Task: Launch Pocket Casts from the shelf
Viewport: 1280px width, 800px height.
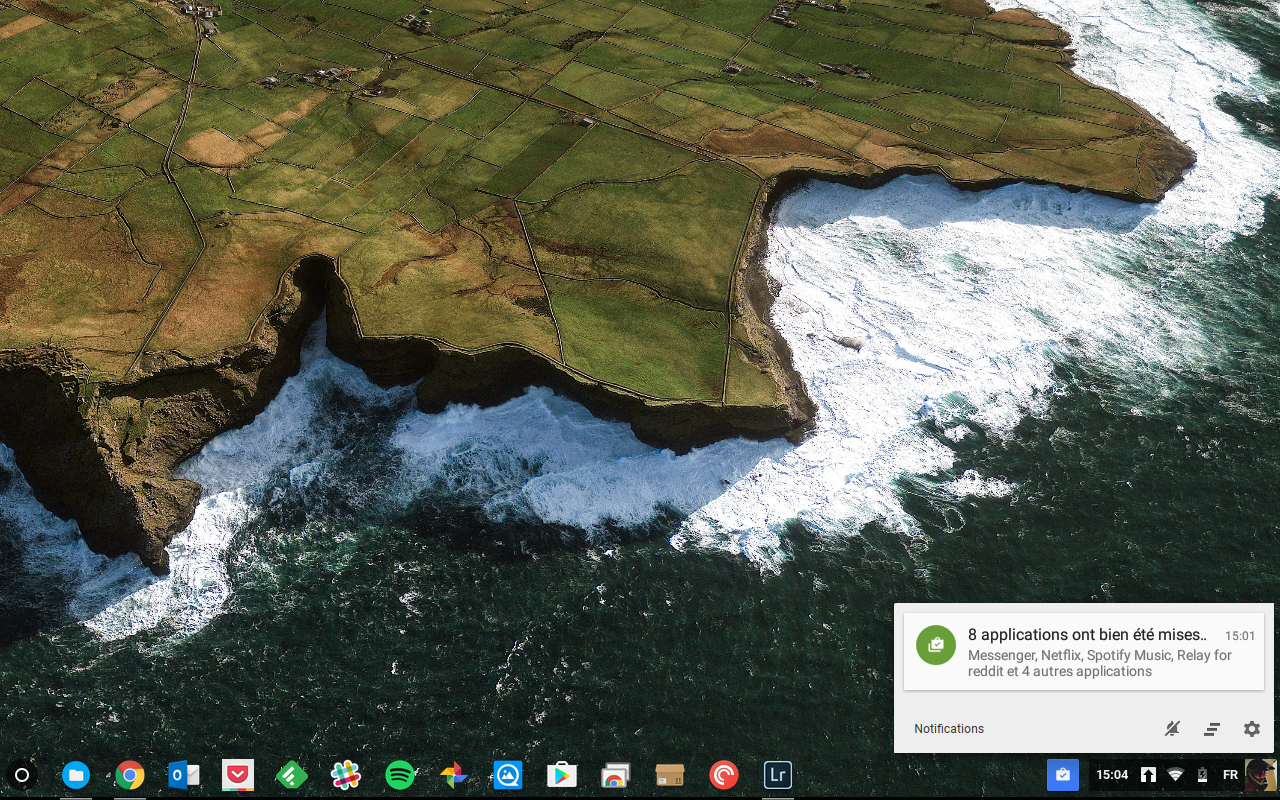Action: (723, 775)
